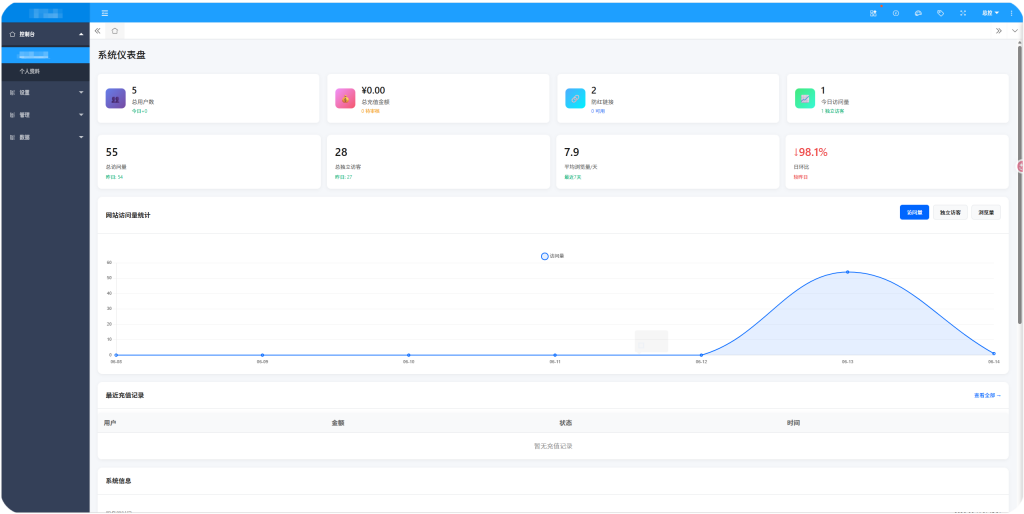Click the chart data point at 06.13
The height and width of the screenshot is (514, 1024).
848,272
